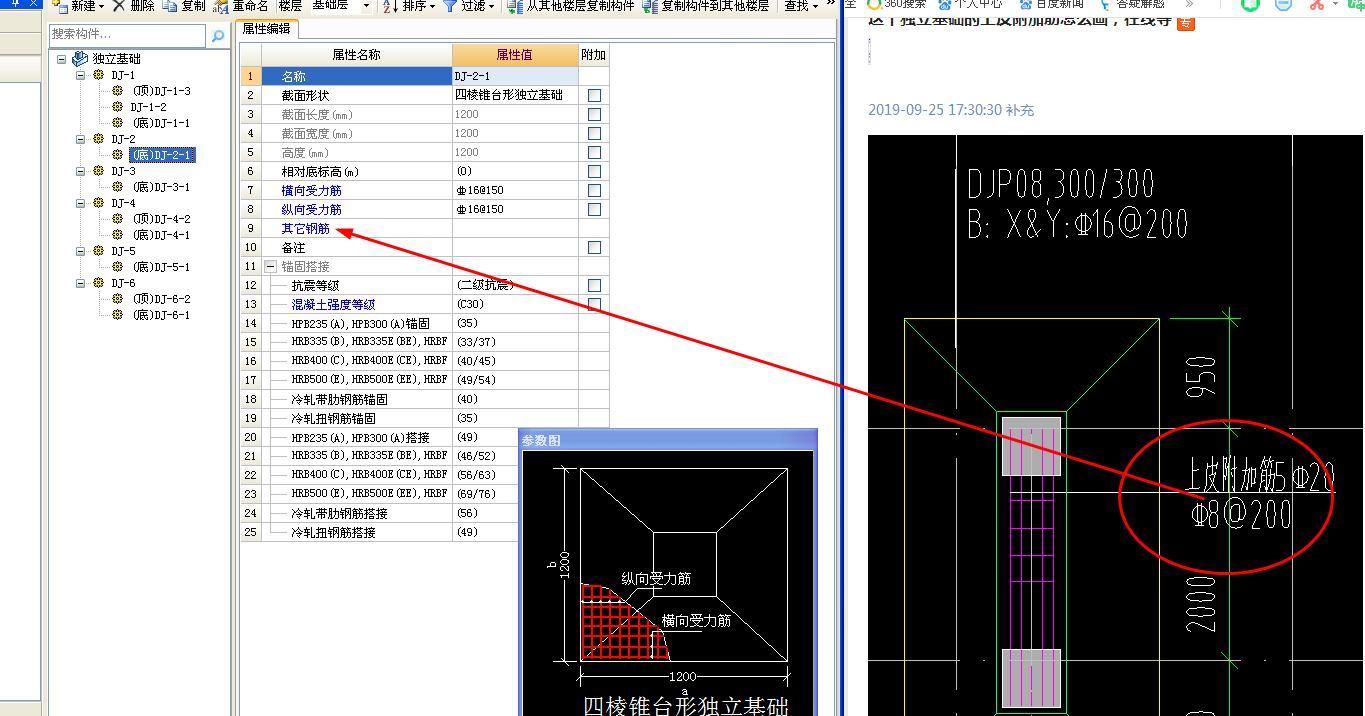Tick the 附加 checkbox for 相对底标高
Screen dimensions: 1365x716
pyautogui.click(x=594, y=171)
